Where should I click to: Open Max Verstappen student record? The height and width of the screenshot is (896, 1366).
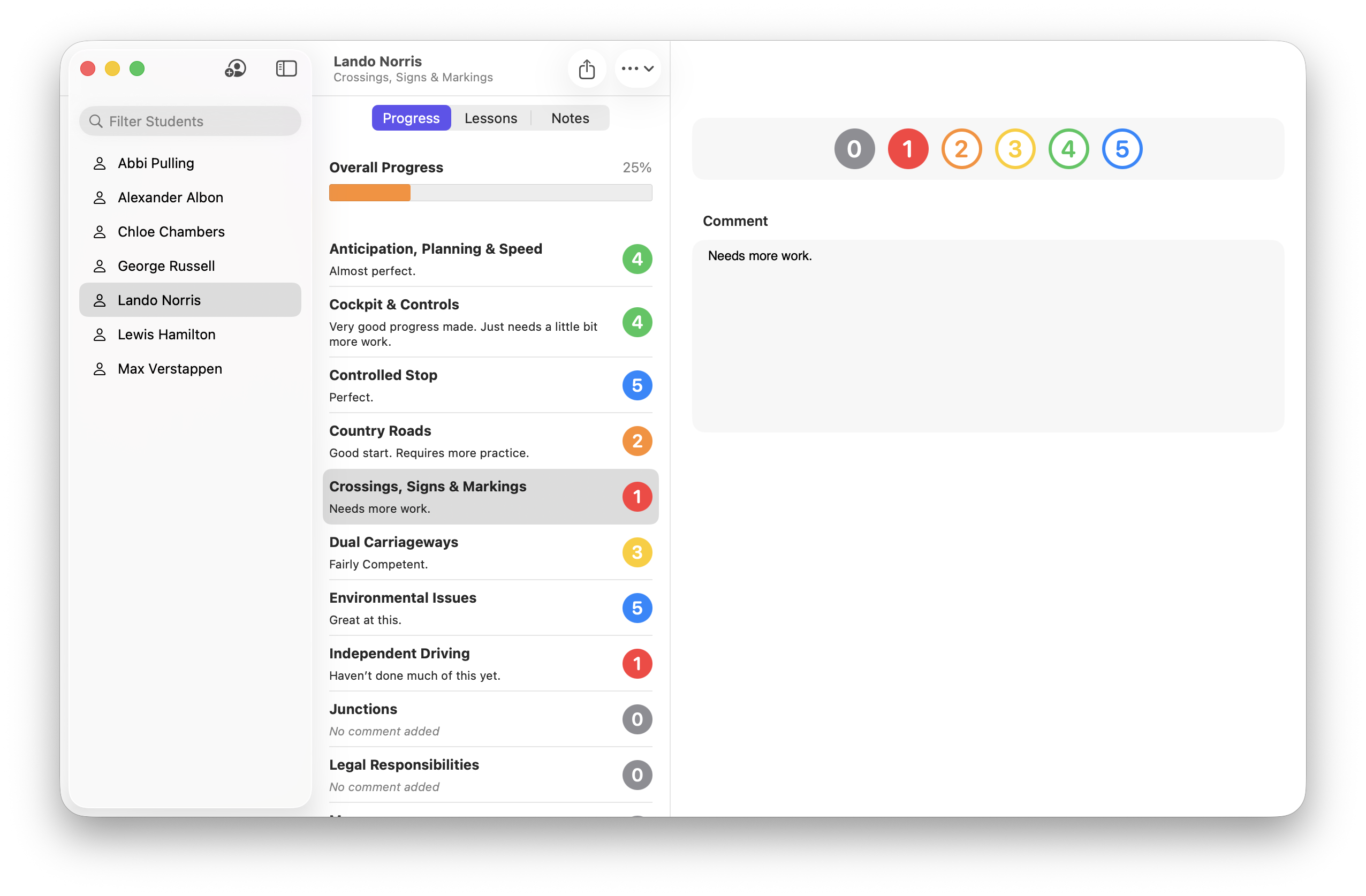(170, 368)
